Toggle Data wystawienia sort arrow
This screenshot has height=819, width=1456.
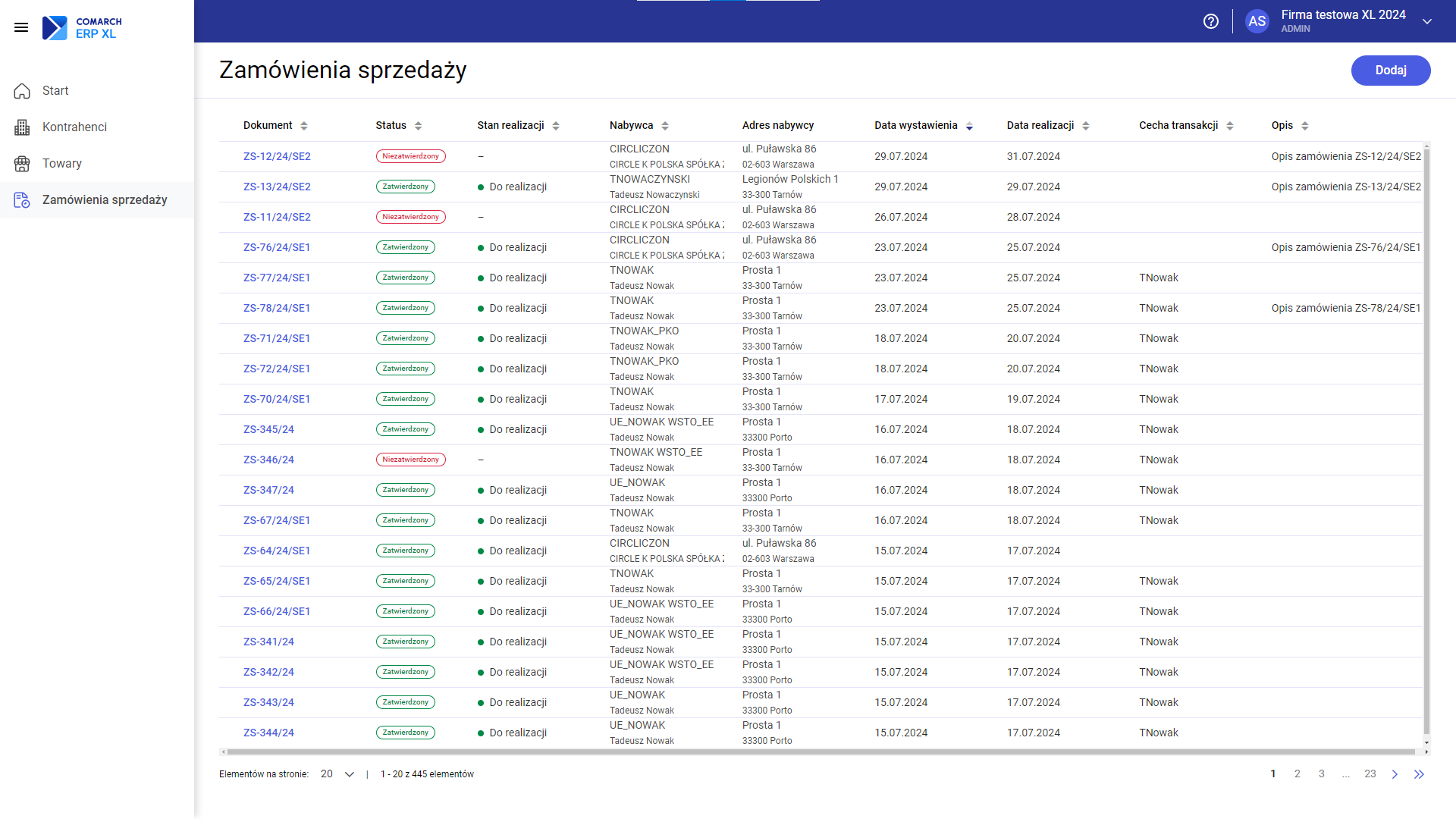click(x=969, y=126)
